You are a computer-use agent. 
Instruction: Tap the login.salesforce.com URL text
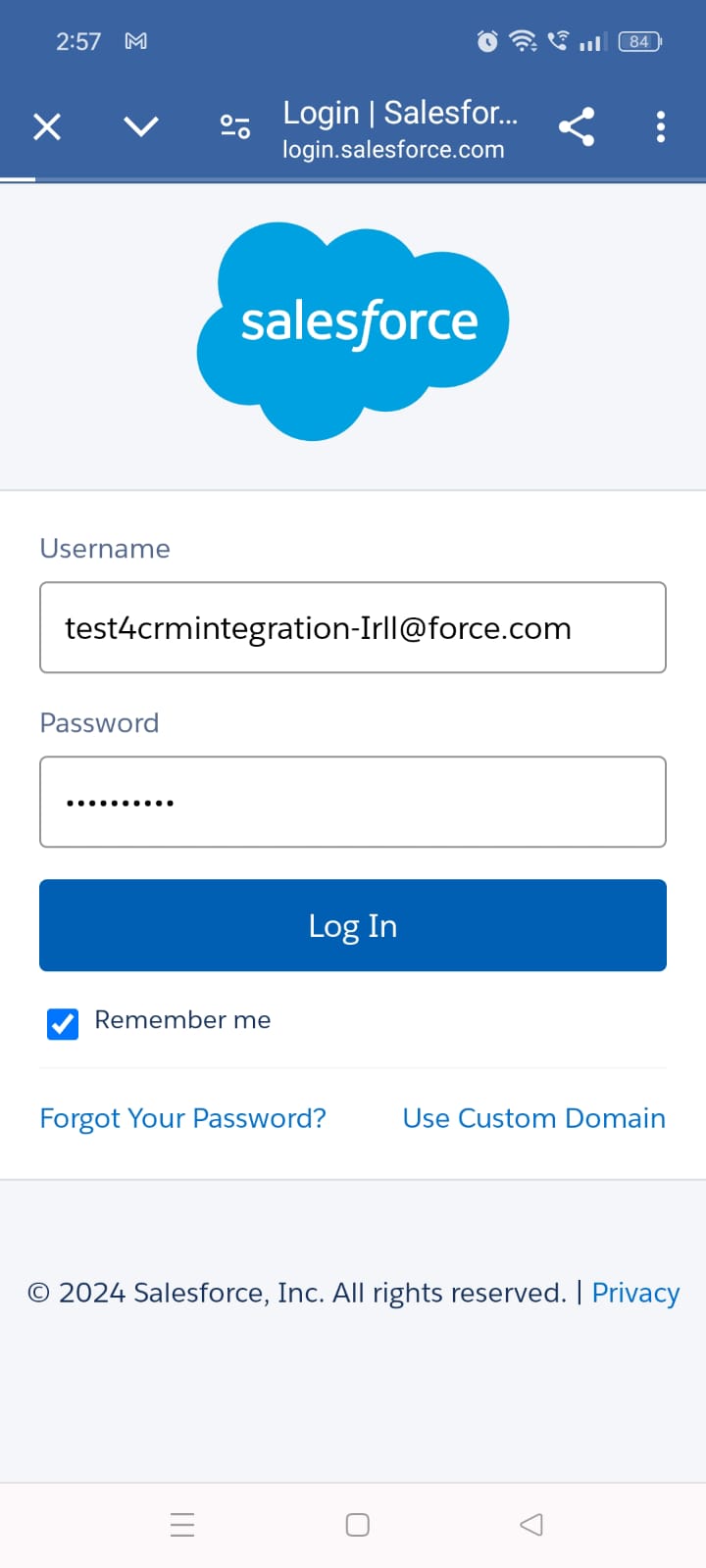pyautogui.click(x=393, y=150)
